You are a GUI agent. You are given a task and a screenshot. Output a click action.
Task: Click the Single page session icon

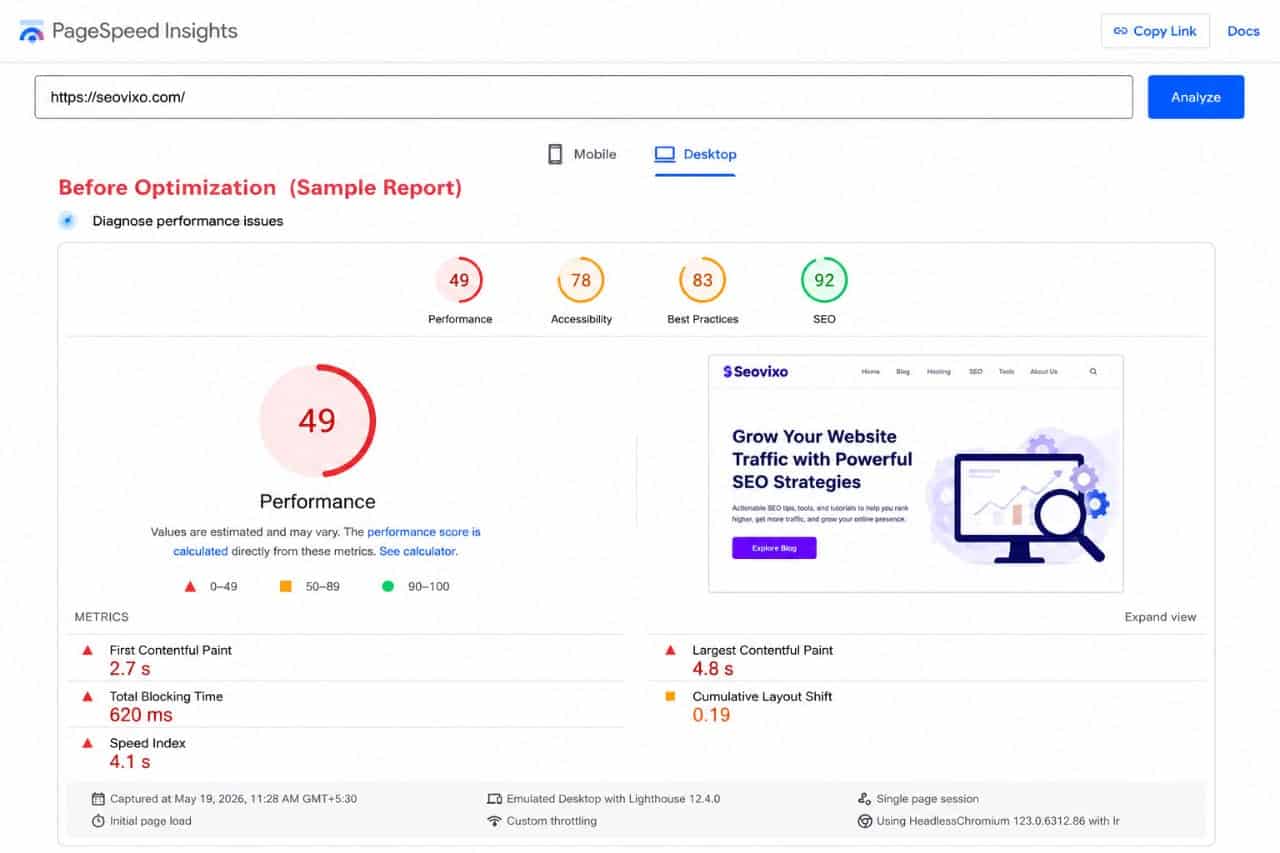coord(865,799)
